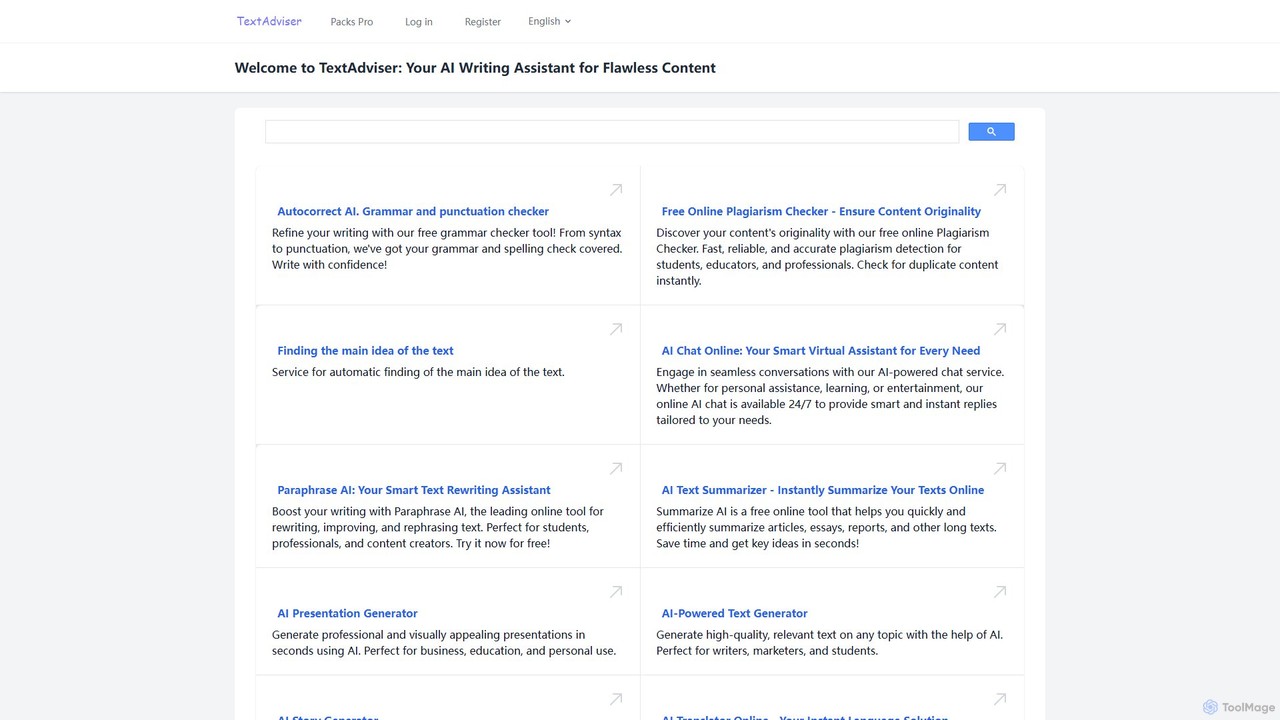Open AI Chat Online link

click(821, 351)
